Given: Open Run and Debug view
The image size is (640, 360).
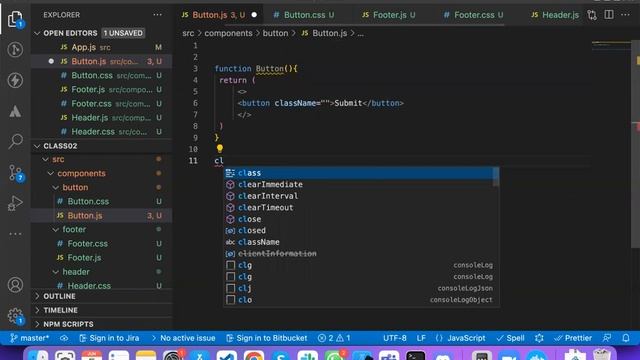Looking at the screenshot, I should click(15, 203).
